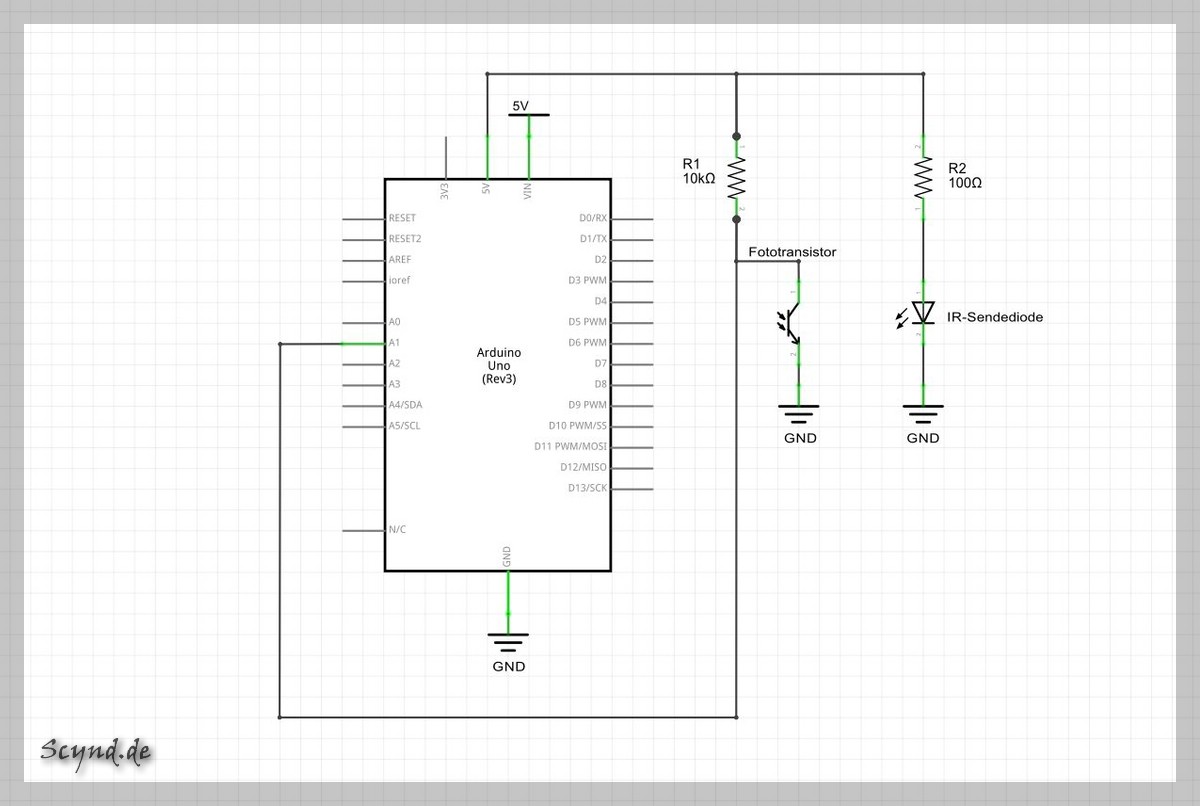Click the Scynd.de watermark logo
The width and height of the screenshot is (1200, 806).
96,749
